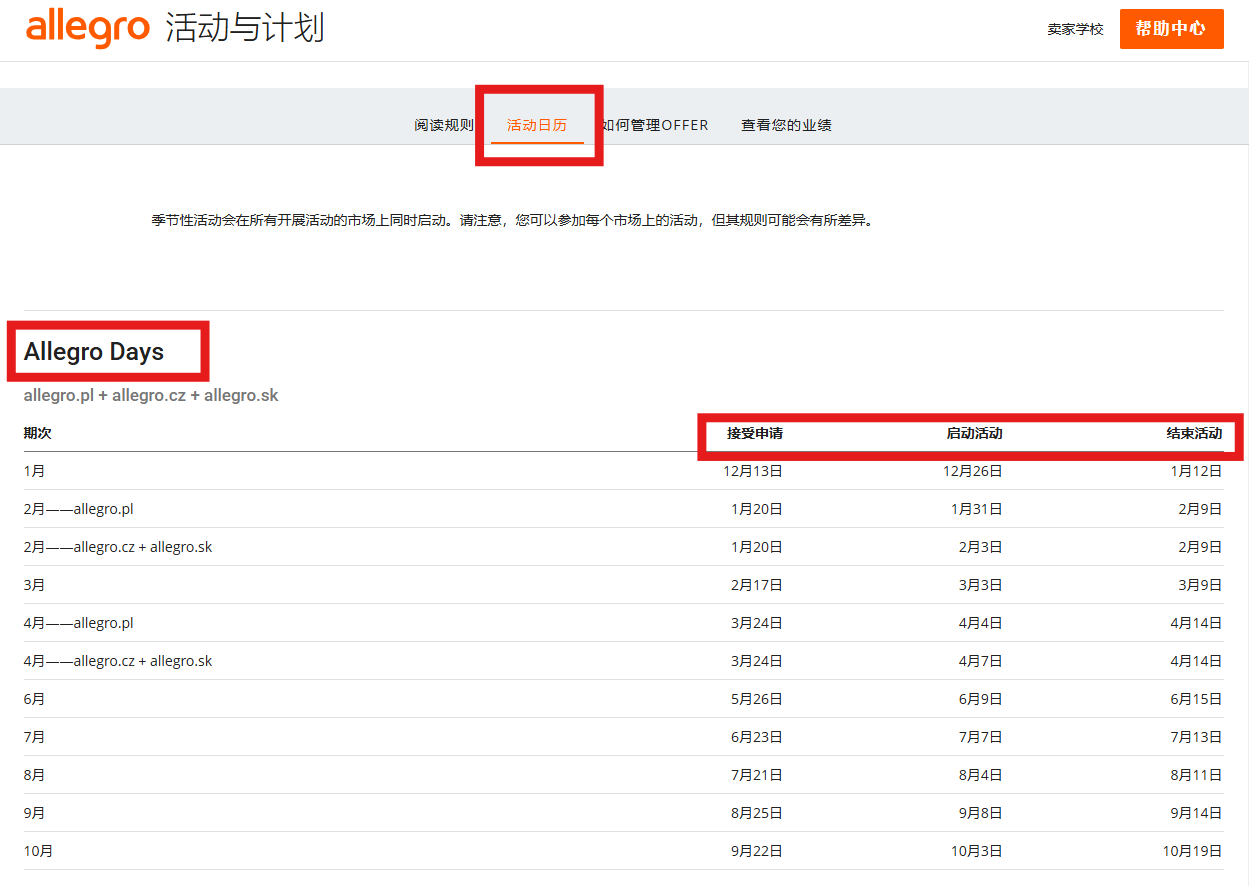Click the 12月13日 application date cell
Viewport: 1249px width, 886px height.
(753, 471)
